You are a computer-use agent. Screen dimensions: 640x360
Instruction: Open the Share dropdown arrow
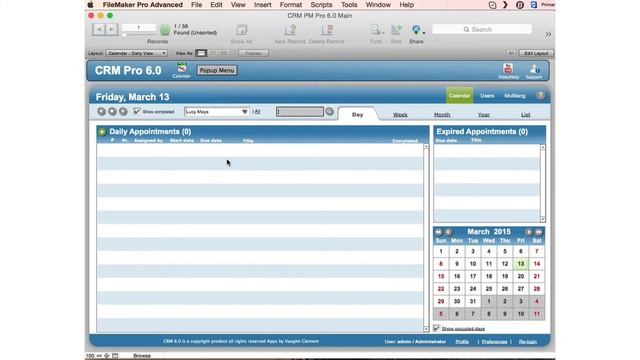click(x=424, y=33)
